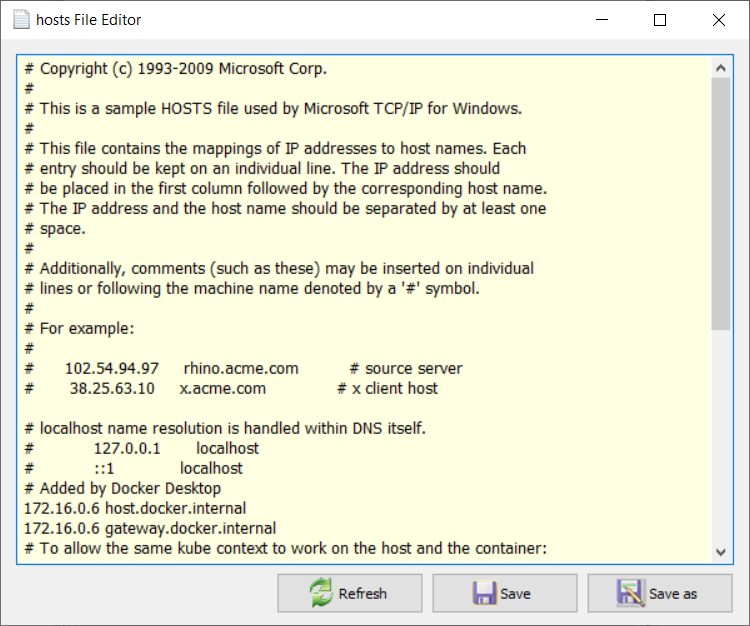
Task: Click the vertical scrollbar thumb
Action: point(721,205)
